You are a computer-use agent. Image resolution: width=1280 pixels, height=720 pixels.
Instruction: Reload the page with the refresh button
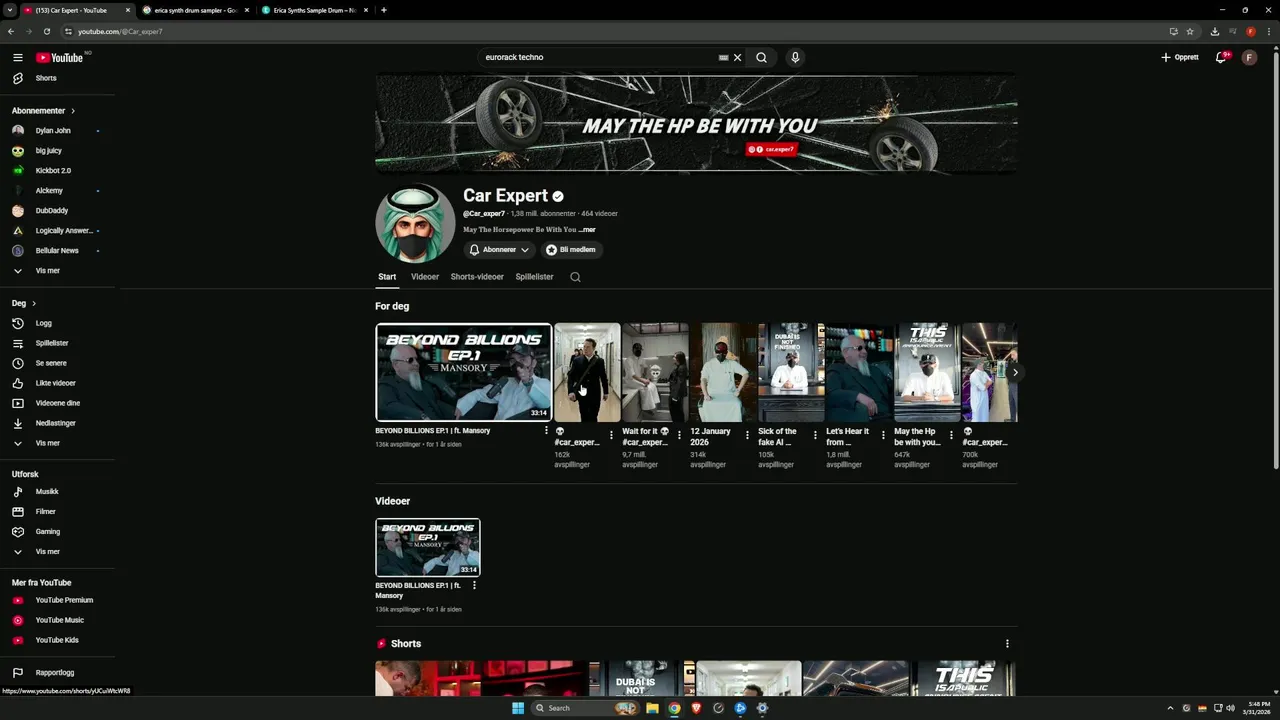pyautogui.click(x=46, y=31)
